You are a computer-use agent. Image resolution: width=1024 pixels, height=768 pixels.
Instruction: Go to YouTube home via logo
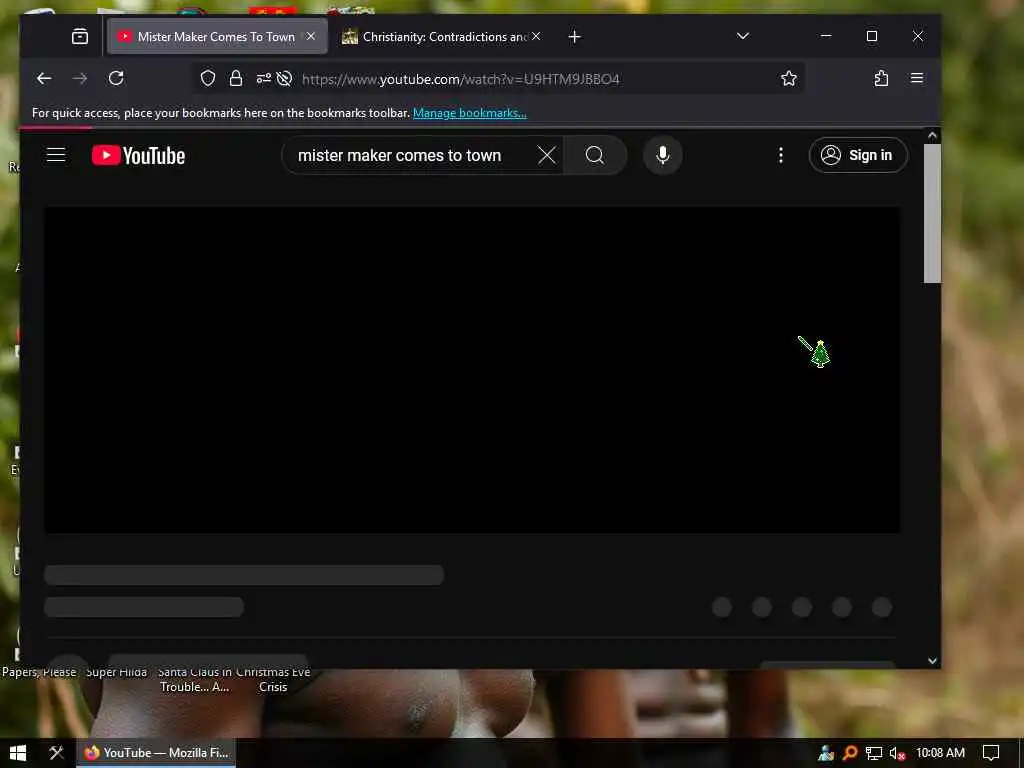pos(138,155)
